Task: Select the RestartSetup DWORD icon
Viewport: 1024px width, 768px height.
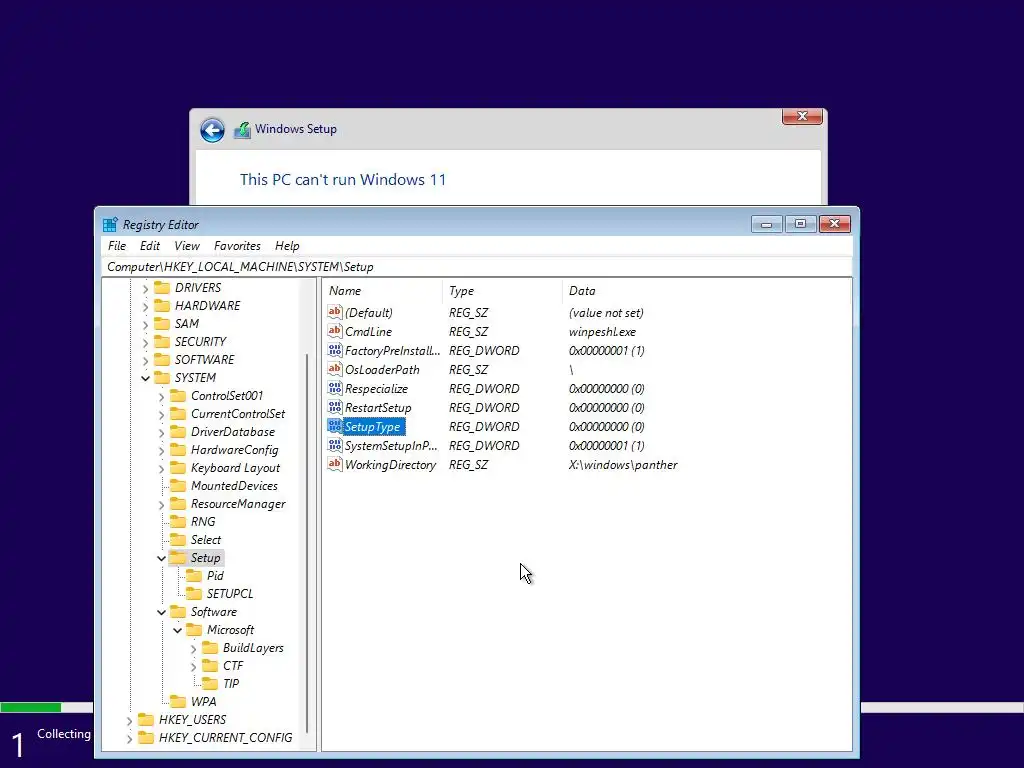Action: tap(334, 407)
